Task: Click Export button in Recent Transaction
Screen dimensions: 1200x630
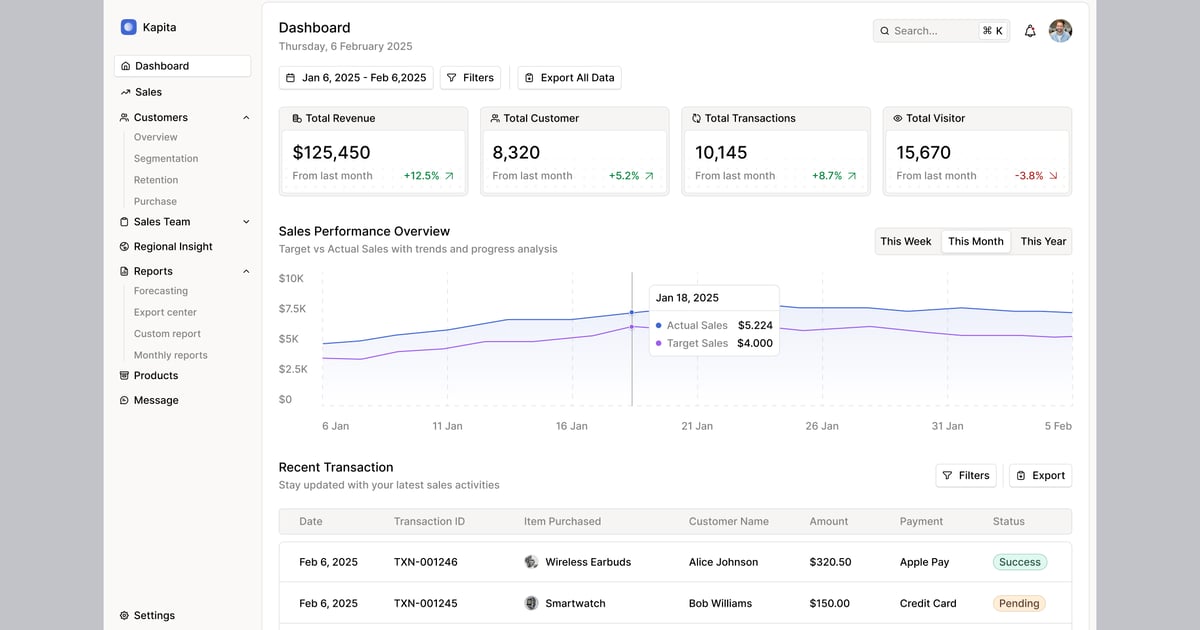Action: click(x=1040, y=476)
